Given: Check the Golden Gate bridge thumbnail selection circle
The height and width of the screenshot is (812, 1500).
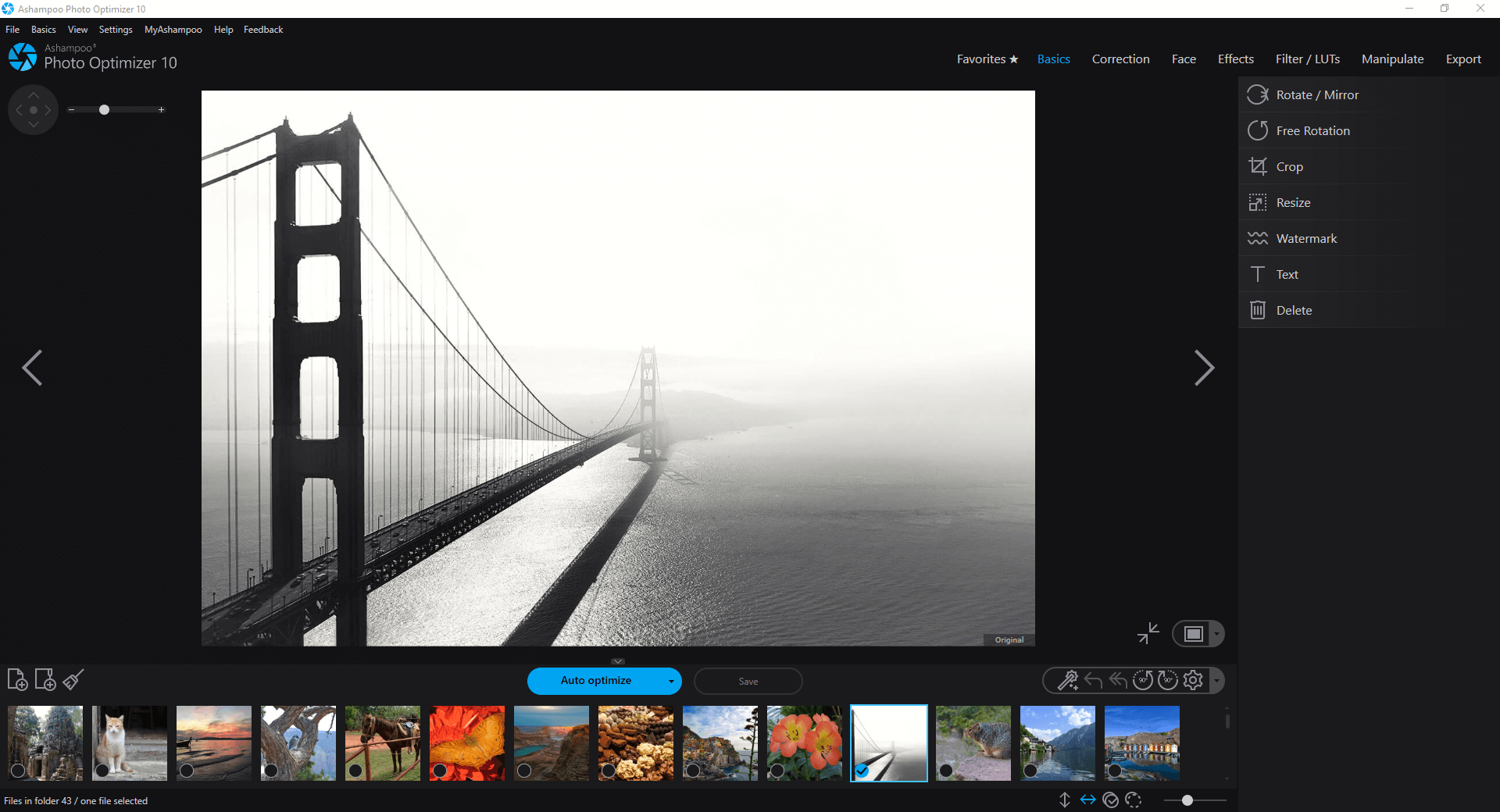Looking at the screenshot, I should (x=862, y=771).
